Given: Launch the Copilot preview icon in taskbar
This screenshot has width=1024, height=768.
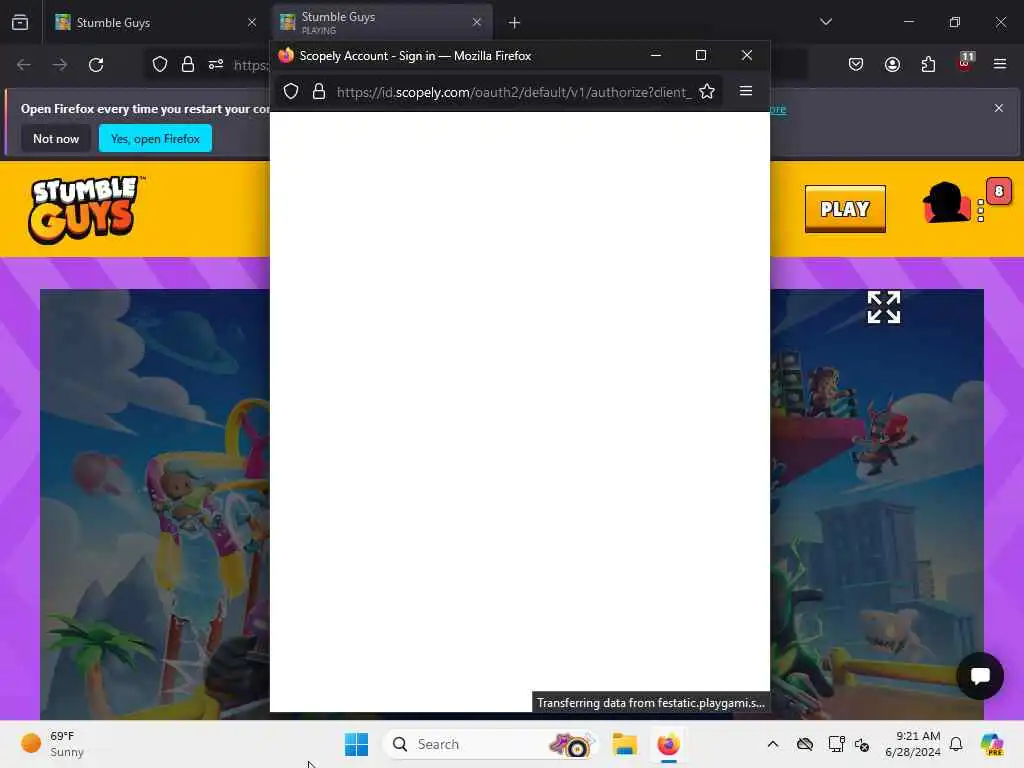Looking at the screenshot, I should (x=991, y=744).
